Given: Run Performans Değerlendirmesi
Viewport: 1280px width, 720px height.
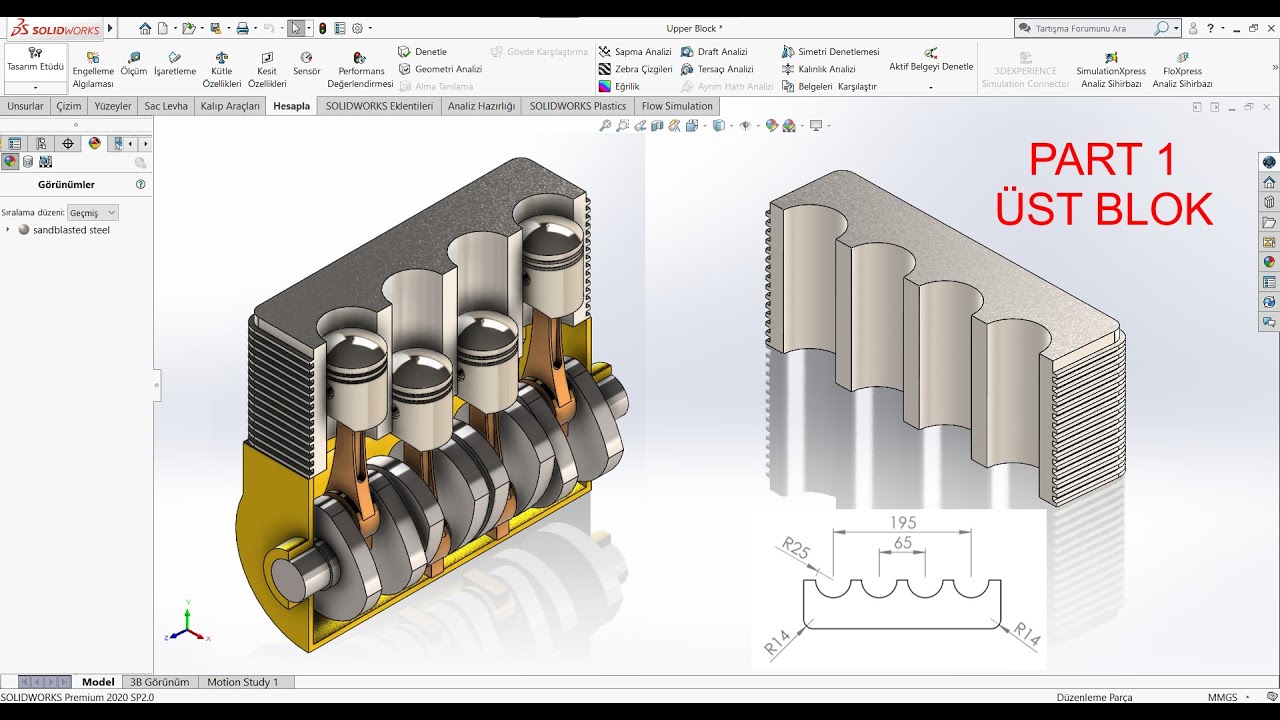Looking at the screenshot, I should (361, 70).
